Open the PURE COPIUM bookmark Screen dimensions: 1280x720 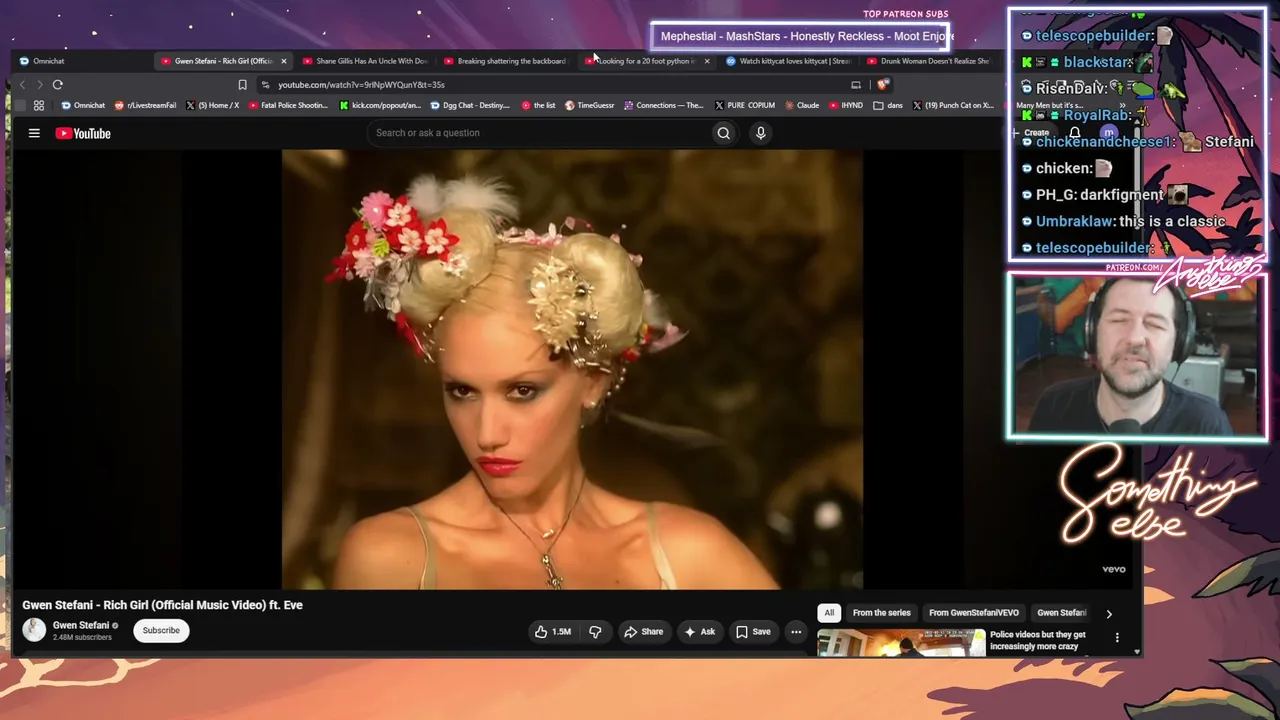[745, 105]
